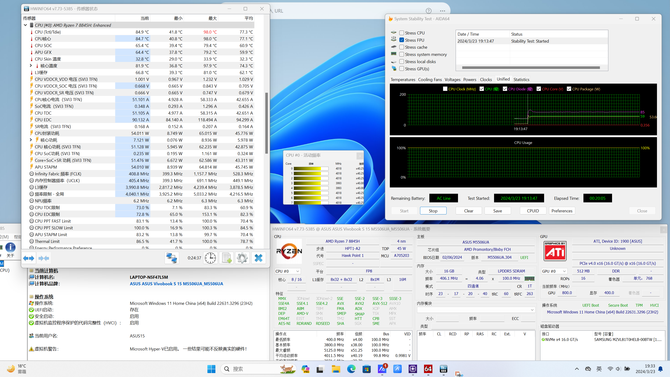
Task: Select the APU STAPM sensor row
Action: point(138,167)
